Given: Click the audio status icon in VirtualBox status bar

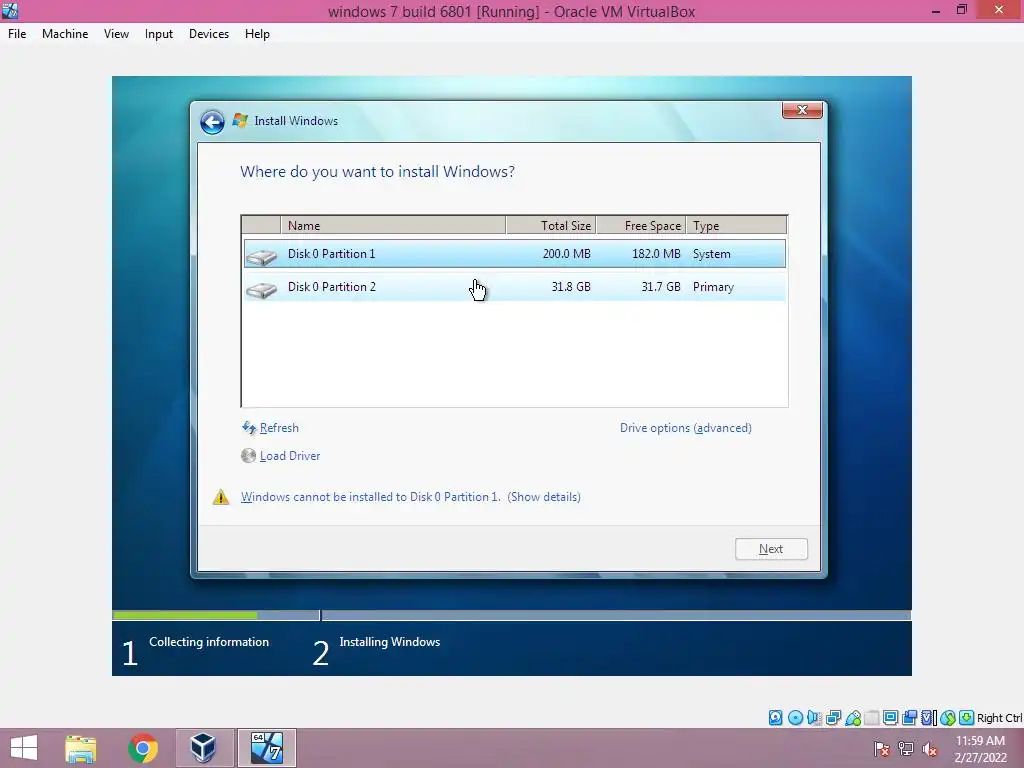Looking at the screenshot, I should click(x=814, y=718).
